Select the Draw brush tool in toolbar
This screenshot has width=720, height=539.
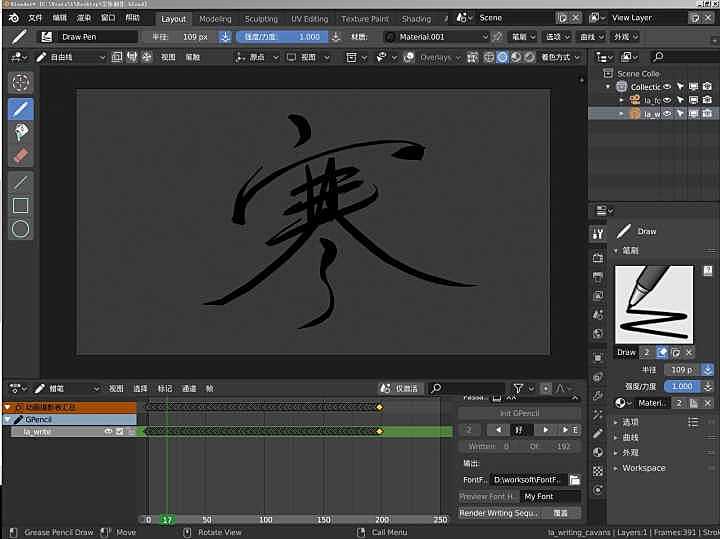[x=20, y=108]
